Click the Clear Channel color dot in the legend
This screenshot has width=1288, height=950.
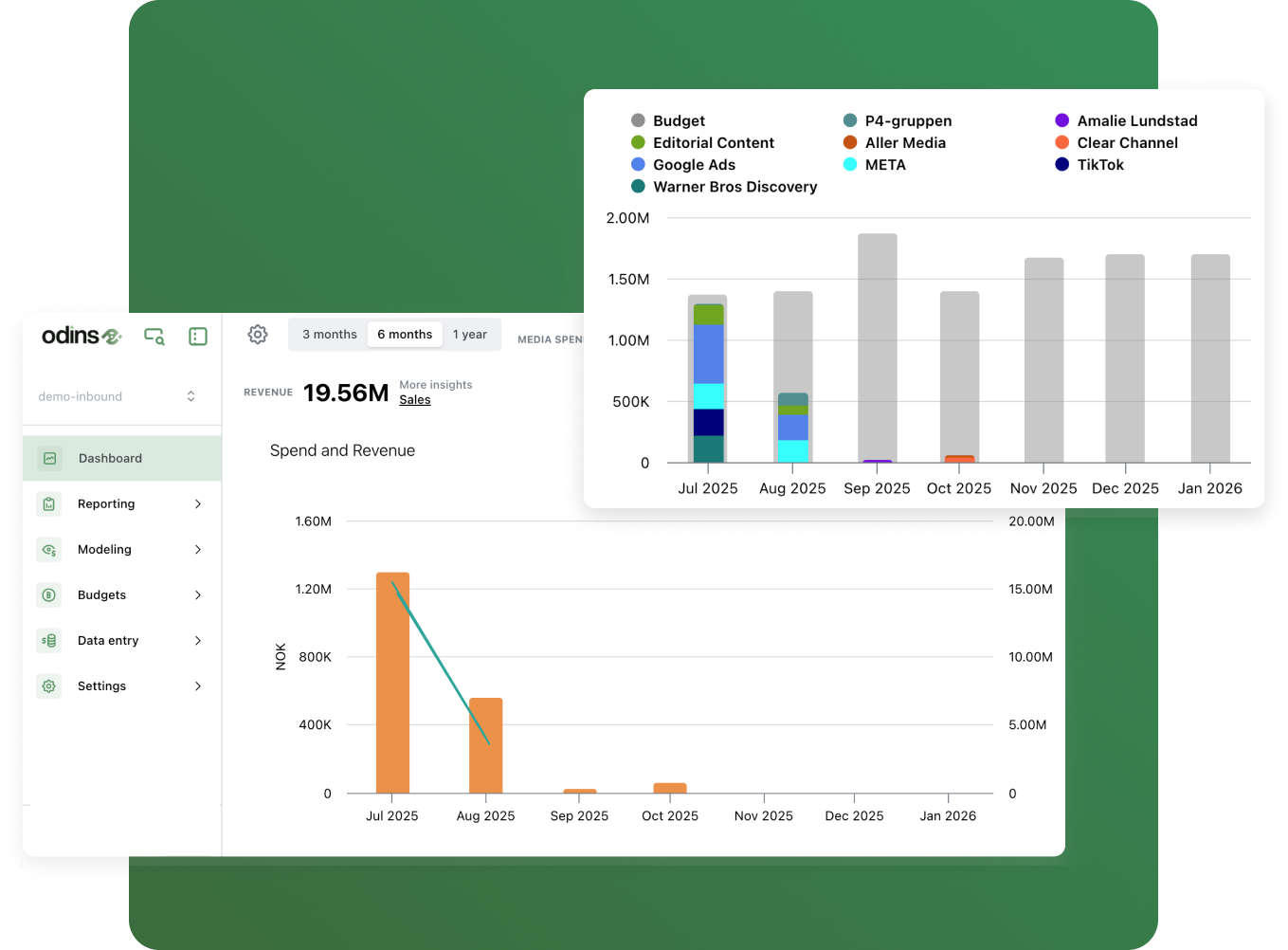click(1062, 142)
